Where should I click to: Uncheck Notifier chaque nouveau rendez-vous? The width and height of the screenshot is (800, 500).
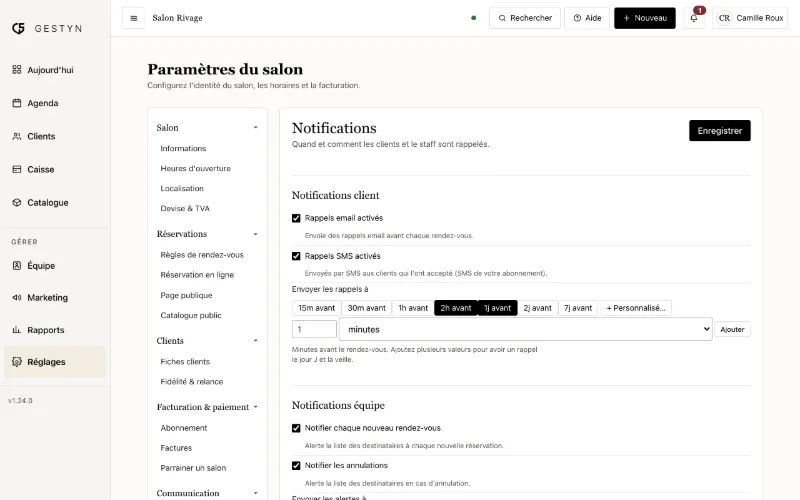pyautogui.click(x=296, y=428)
